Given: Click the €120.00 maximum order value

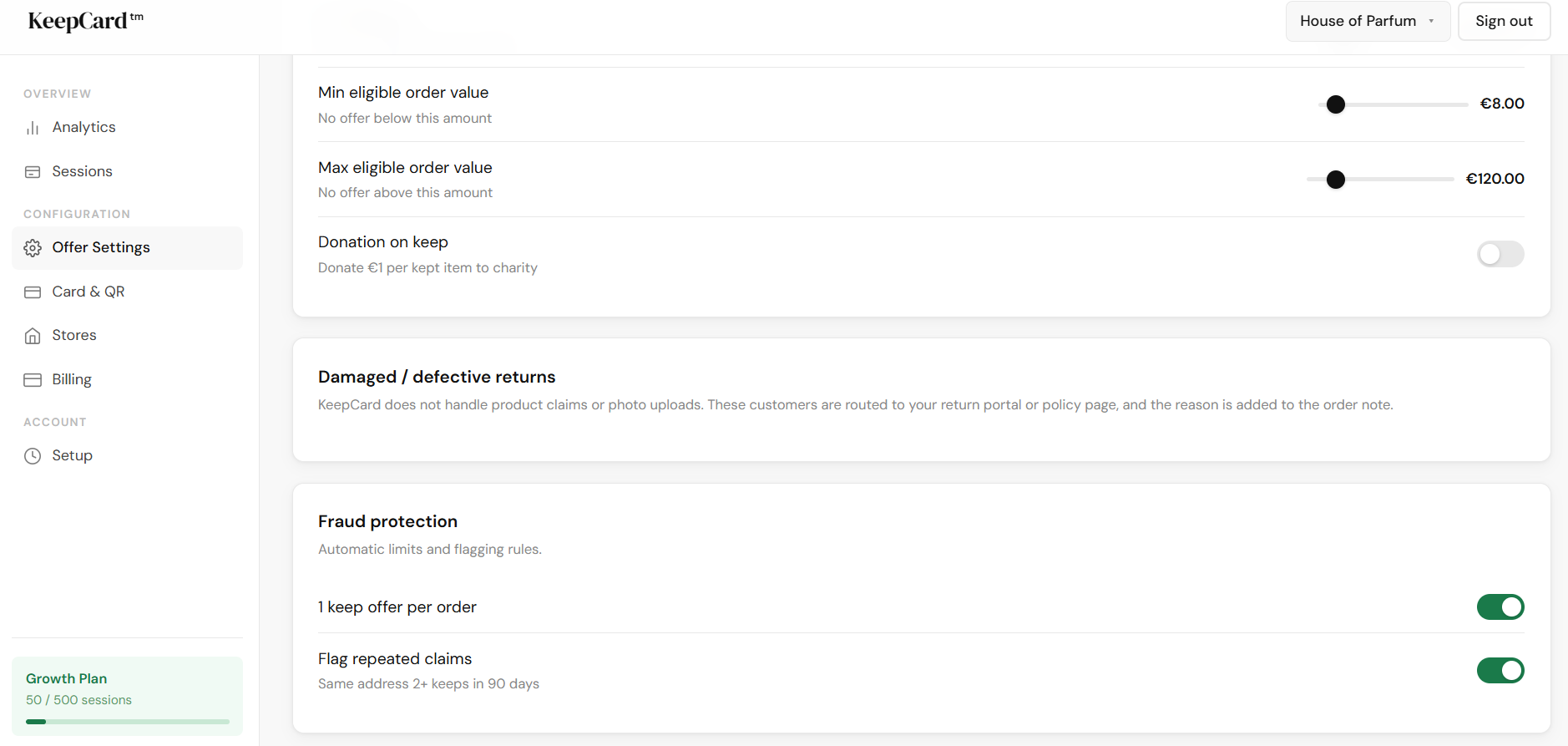Looking at the screenshot, I should [x=1495, y=179].
